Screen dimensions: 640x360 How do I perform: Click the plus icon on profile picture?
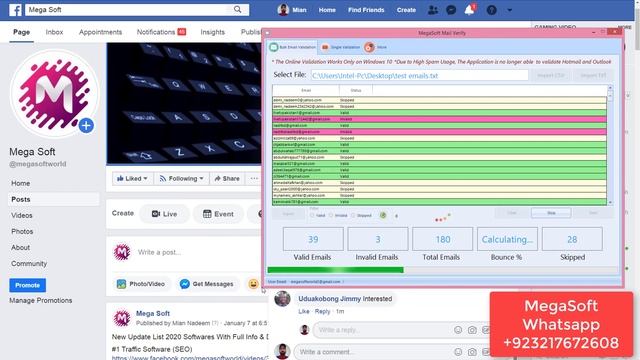(x=86, y=125)
